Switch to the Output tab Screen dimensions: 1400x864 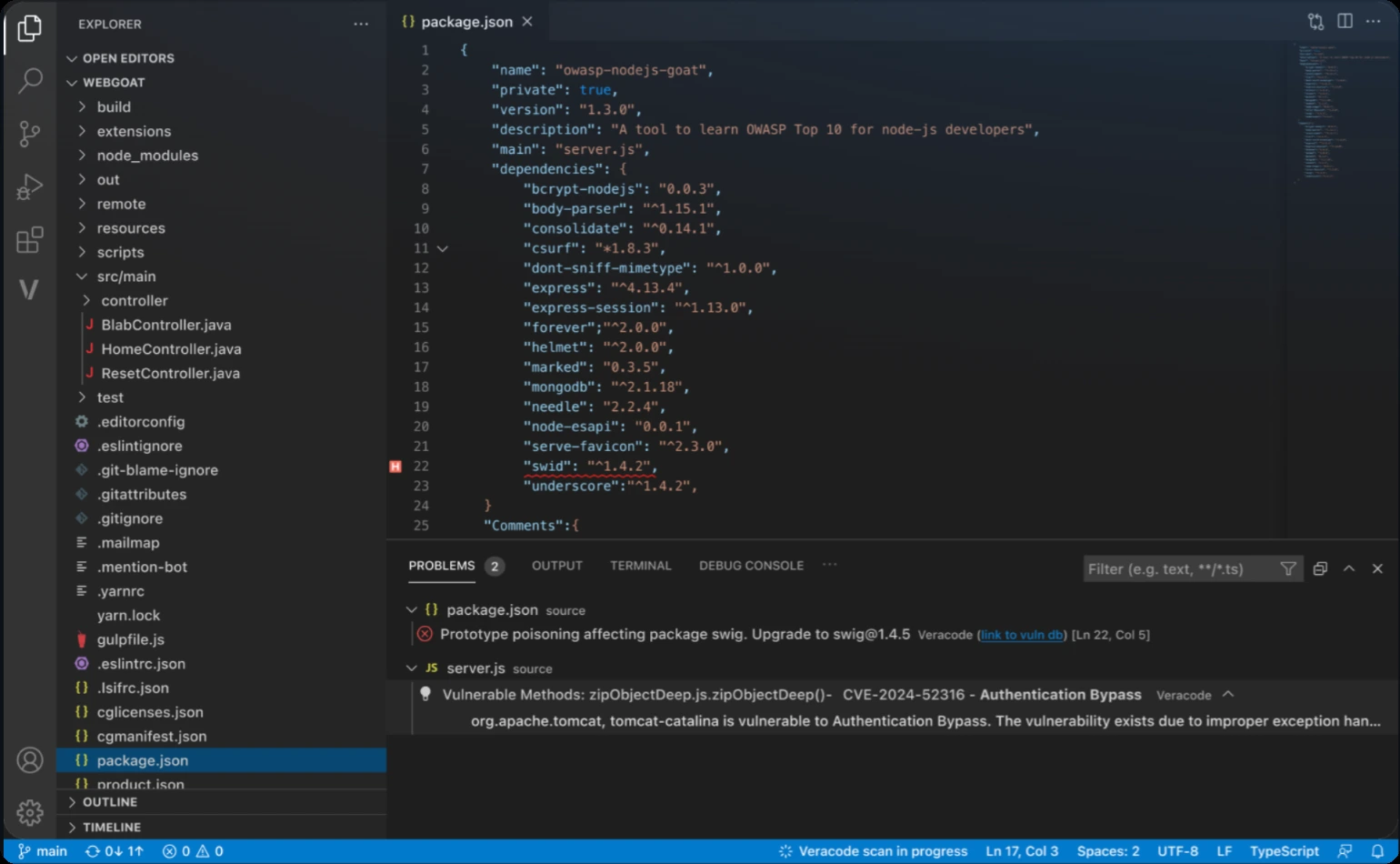pyautogui.click(x=557, y=566)
